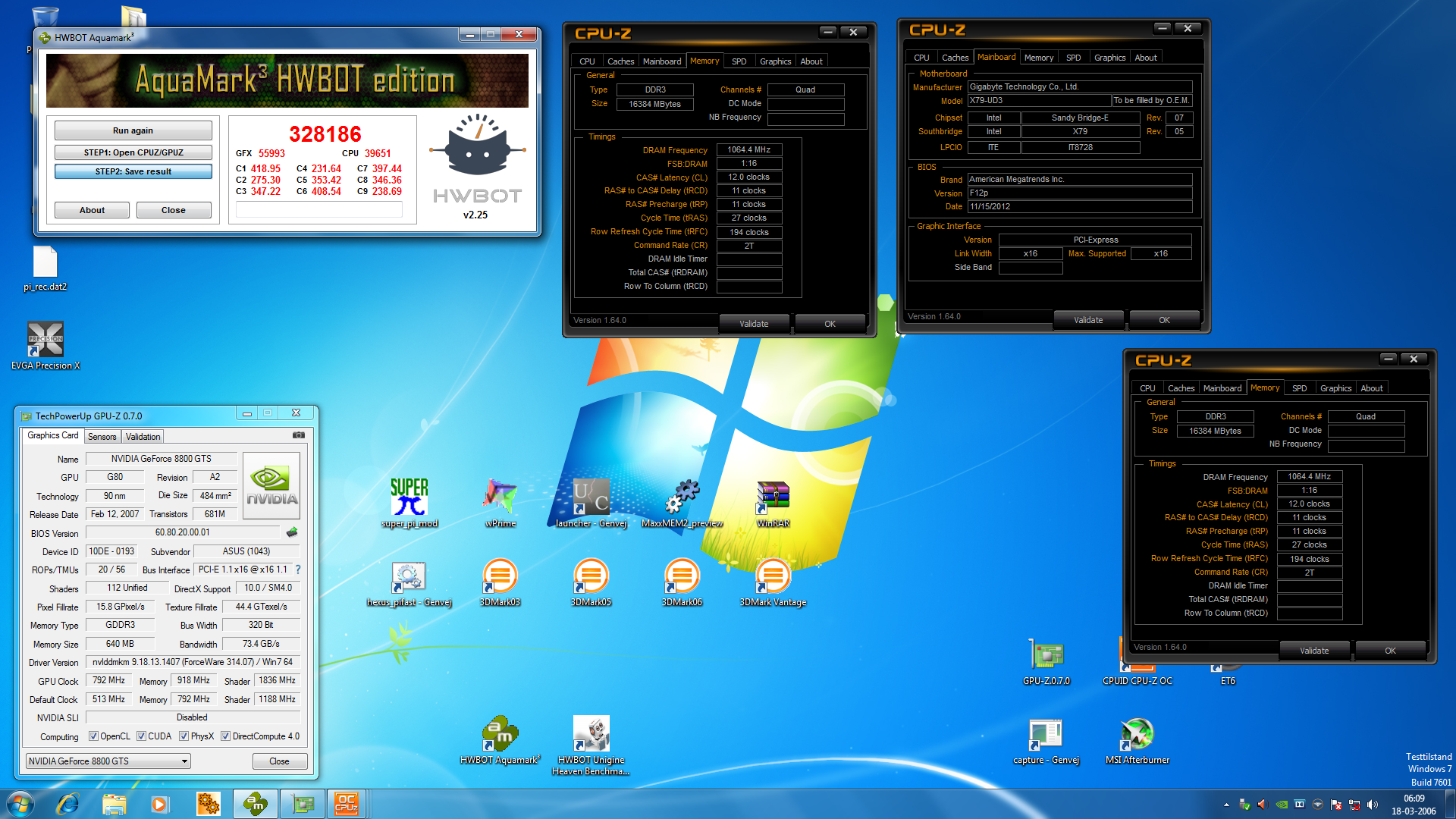This screenshot has height=819, width=1456.
Task: Click the HWBOT logo in Aquamark
Action: tap(477, 160)
